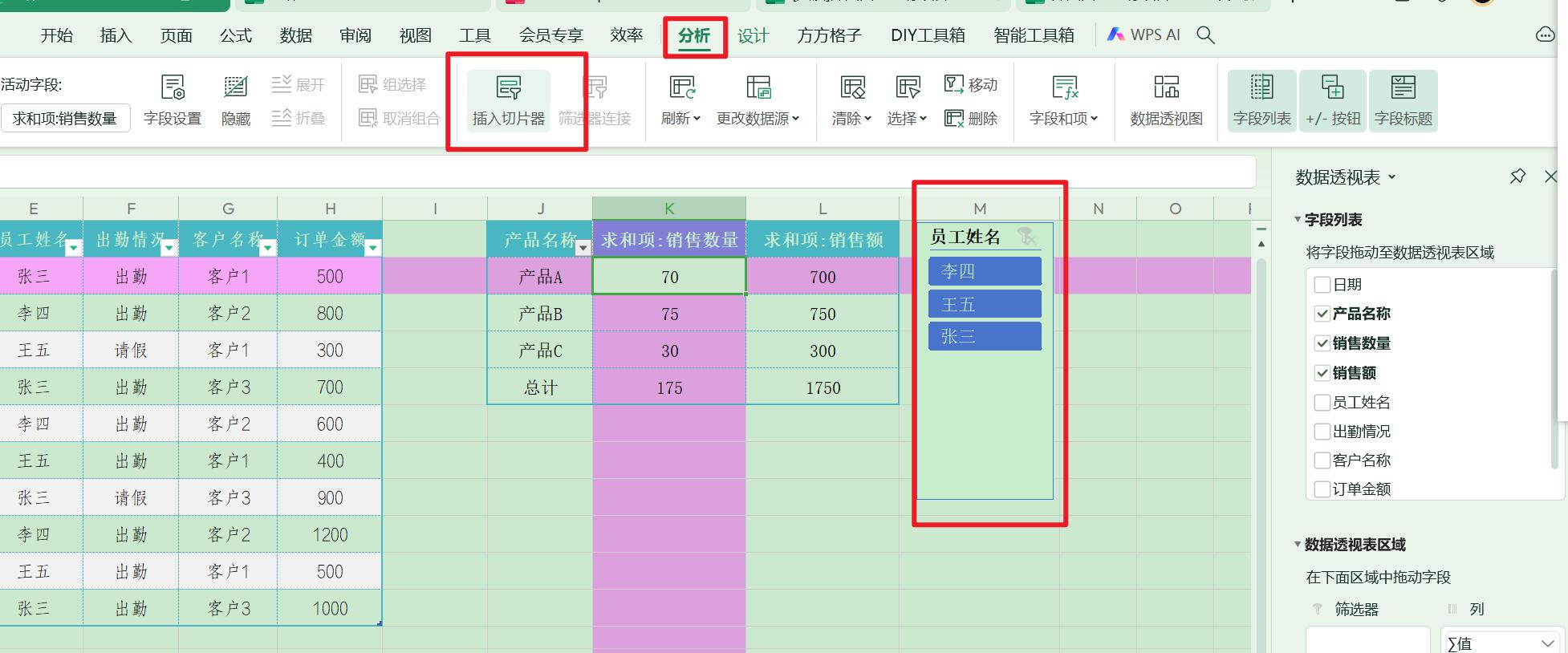The height and width of the screenshot is (653, 1568).
Task: Open the WPS AI assistant
Action: pos(1144,35)
